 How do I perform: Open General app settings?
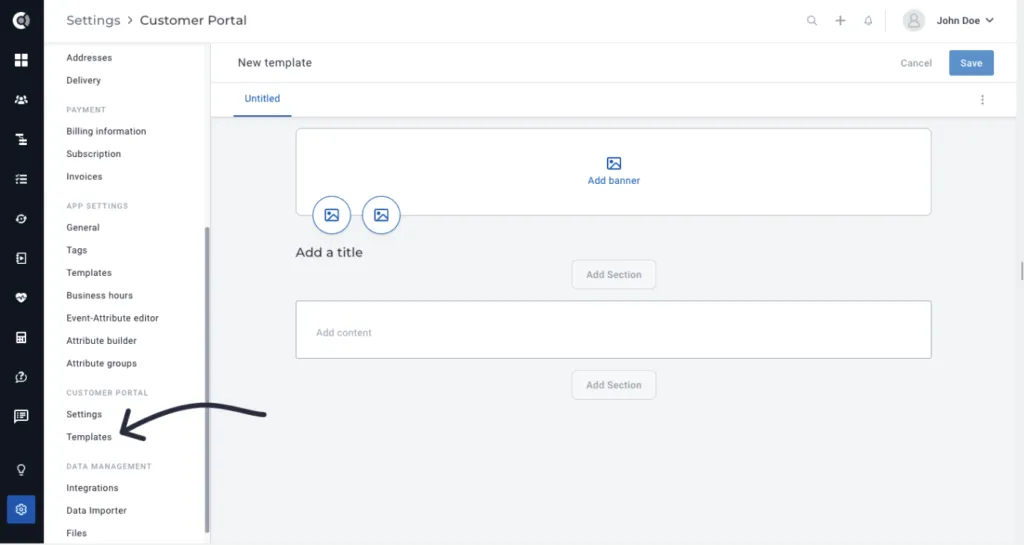(x=83, y=228)
